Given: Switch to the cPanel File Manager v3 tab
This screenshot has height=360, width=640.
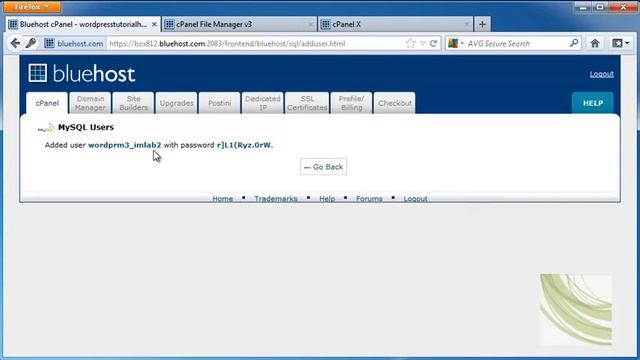Looking at the screenshot, I should [x=239, y=24].
